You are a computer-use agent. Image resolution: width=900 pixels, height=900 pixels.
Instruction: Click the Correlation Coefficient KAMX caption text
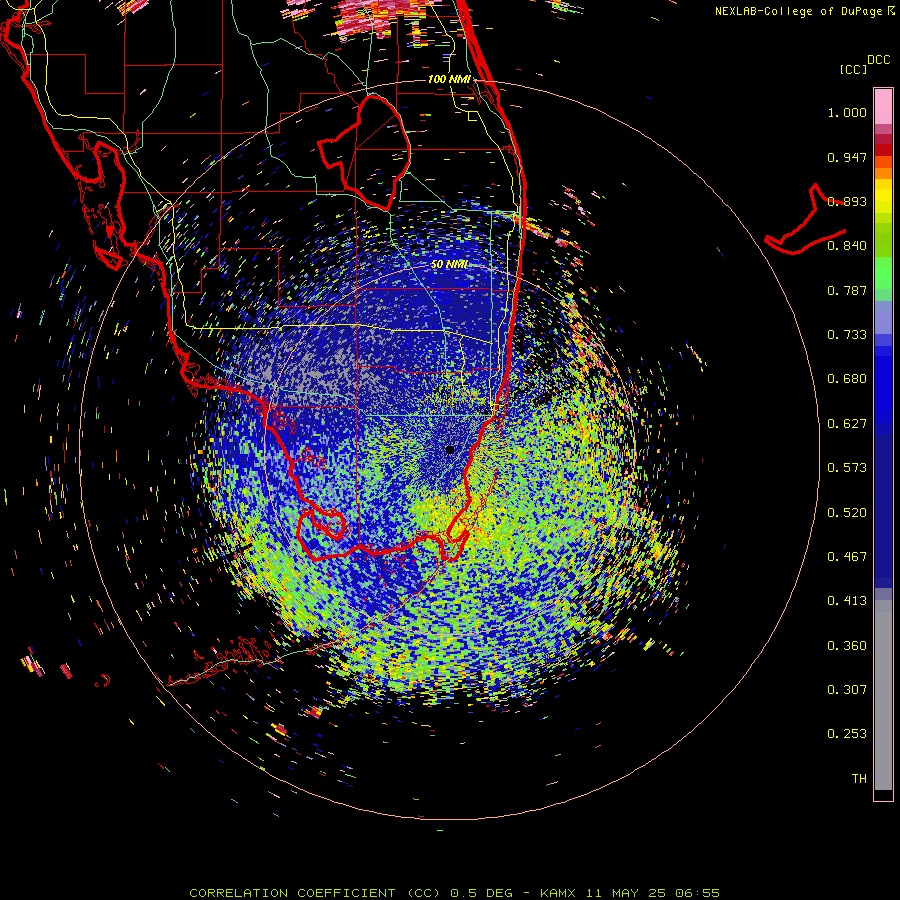pyautogui.click(x=454, y=893)
